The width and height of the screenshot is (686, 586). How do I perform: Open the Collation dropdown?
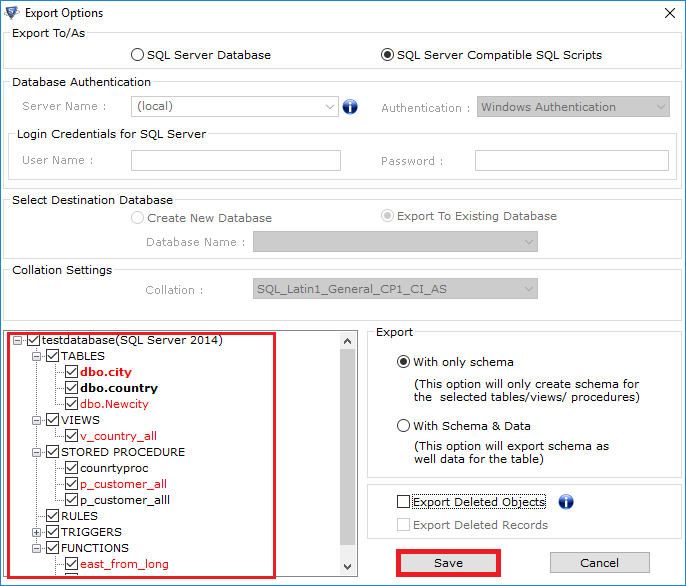(x=528, y=289)
